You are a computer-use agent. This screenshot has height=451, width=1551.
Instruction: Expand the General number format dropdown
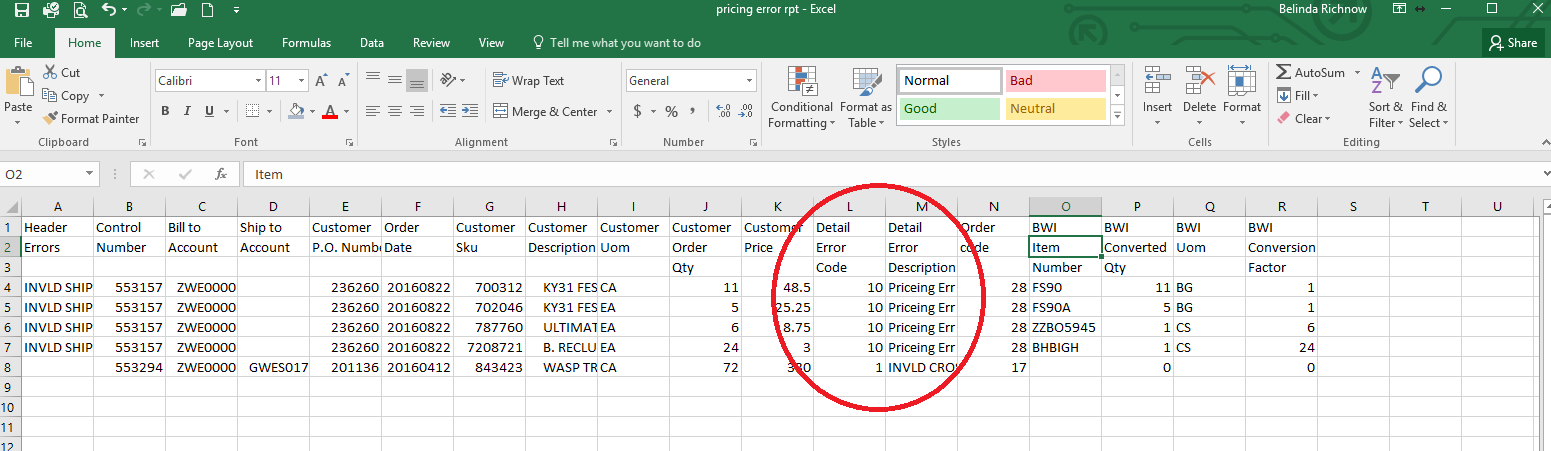[750, 81]
